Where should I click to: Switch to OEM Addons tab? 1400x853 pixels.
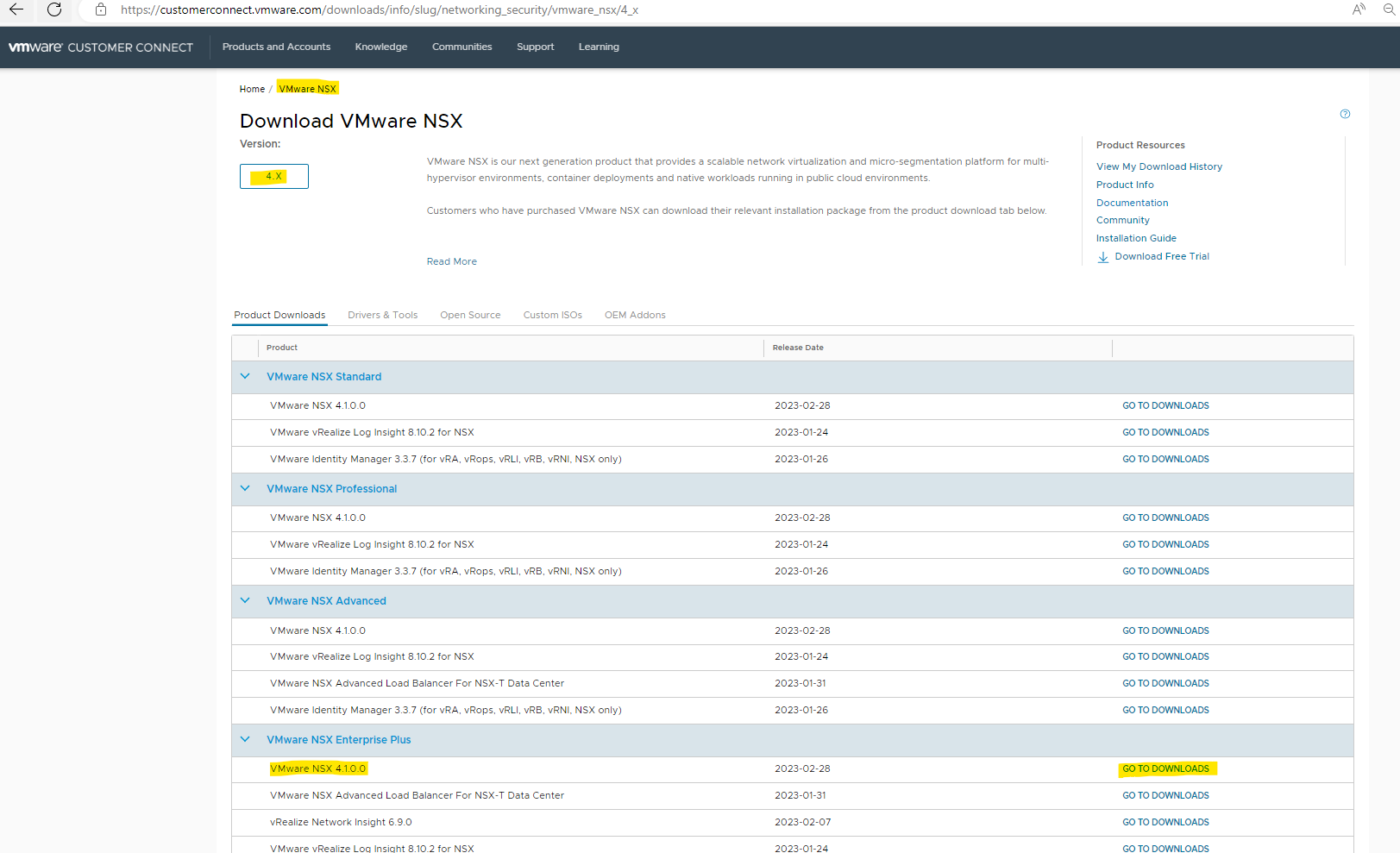point(635,316)
